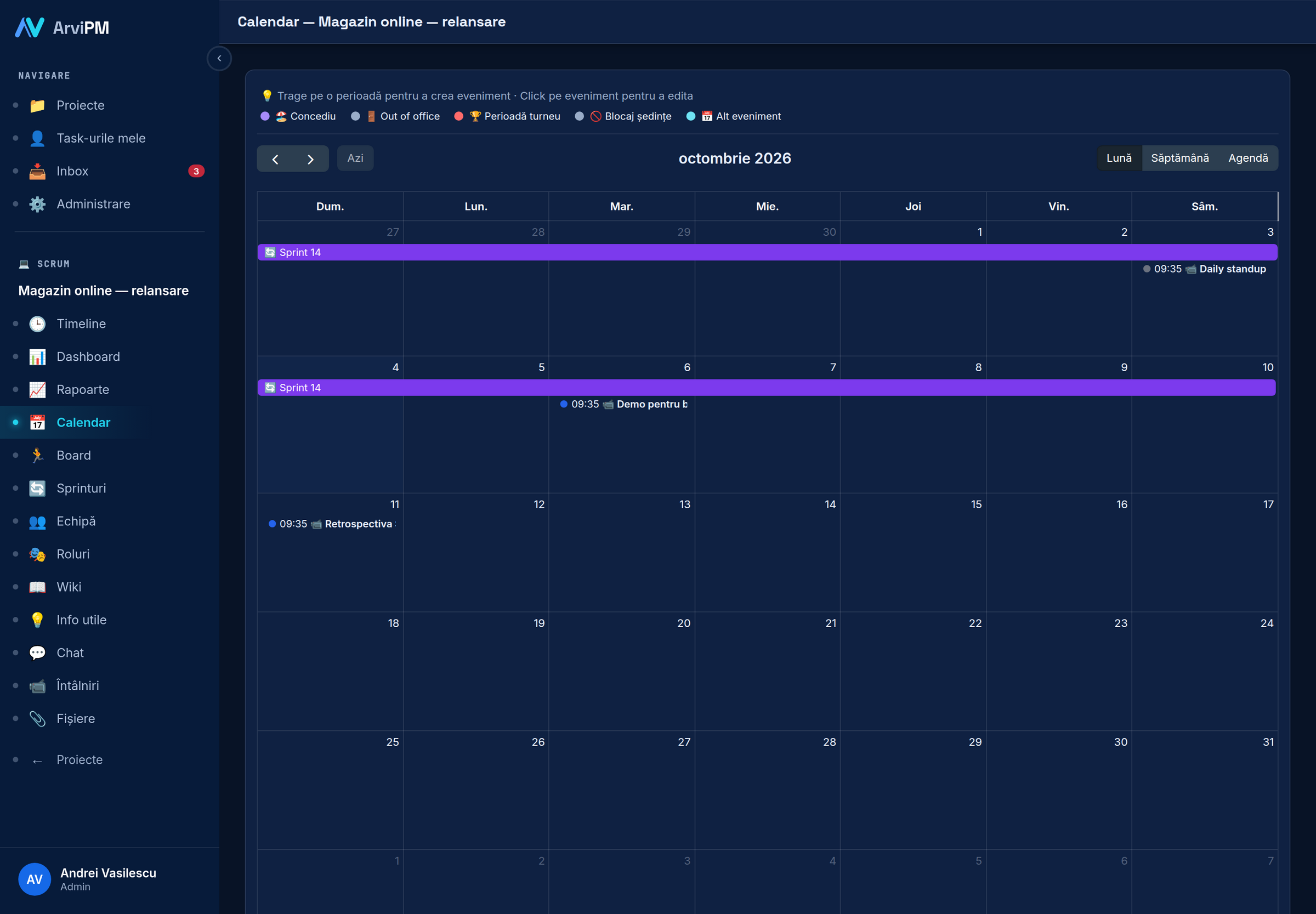This screenshot has height=914, width=1316.
Task: Click the Rapoarte graph icon
Action: pyautogui.click(x=37, y=390)
